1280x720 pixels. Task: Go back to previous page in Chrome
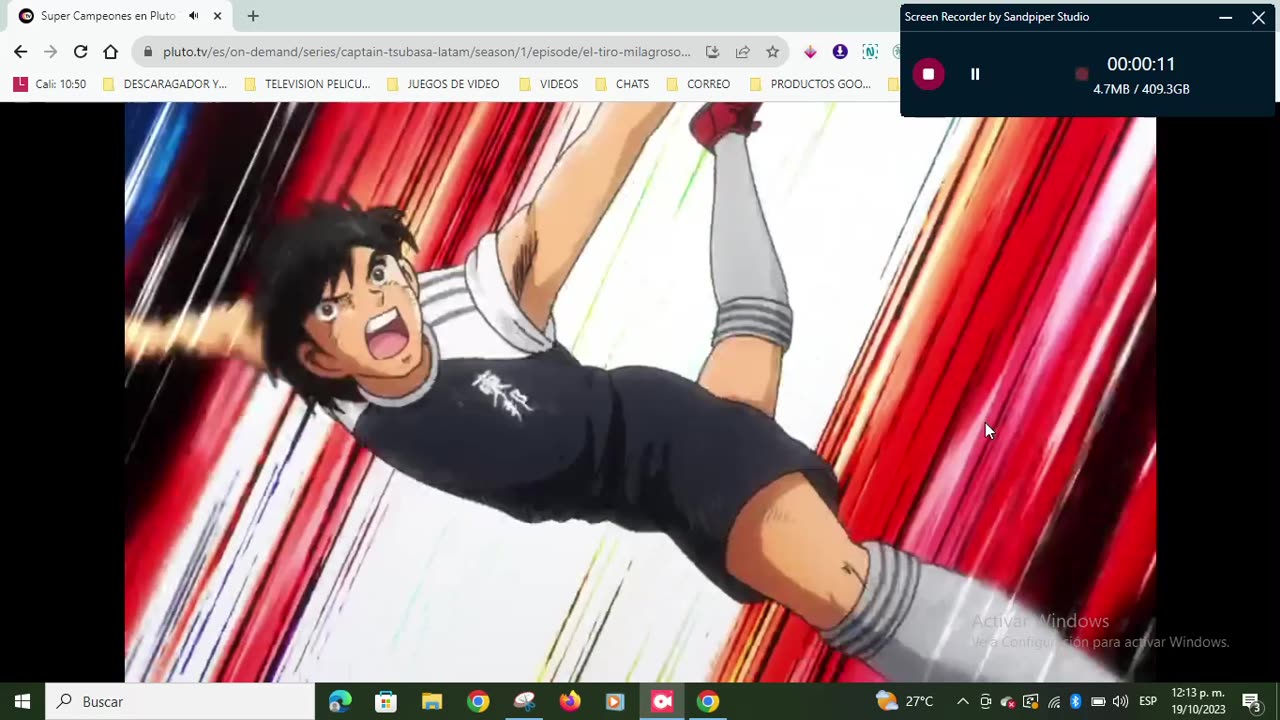pos(20,52)
